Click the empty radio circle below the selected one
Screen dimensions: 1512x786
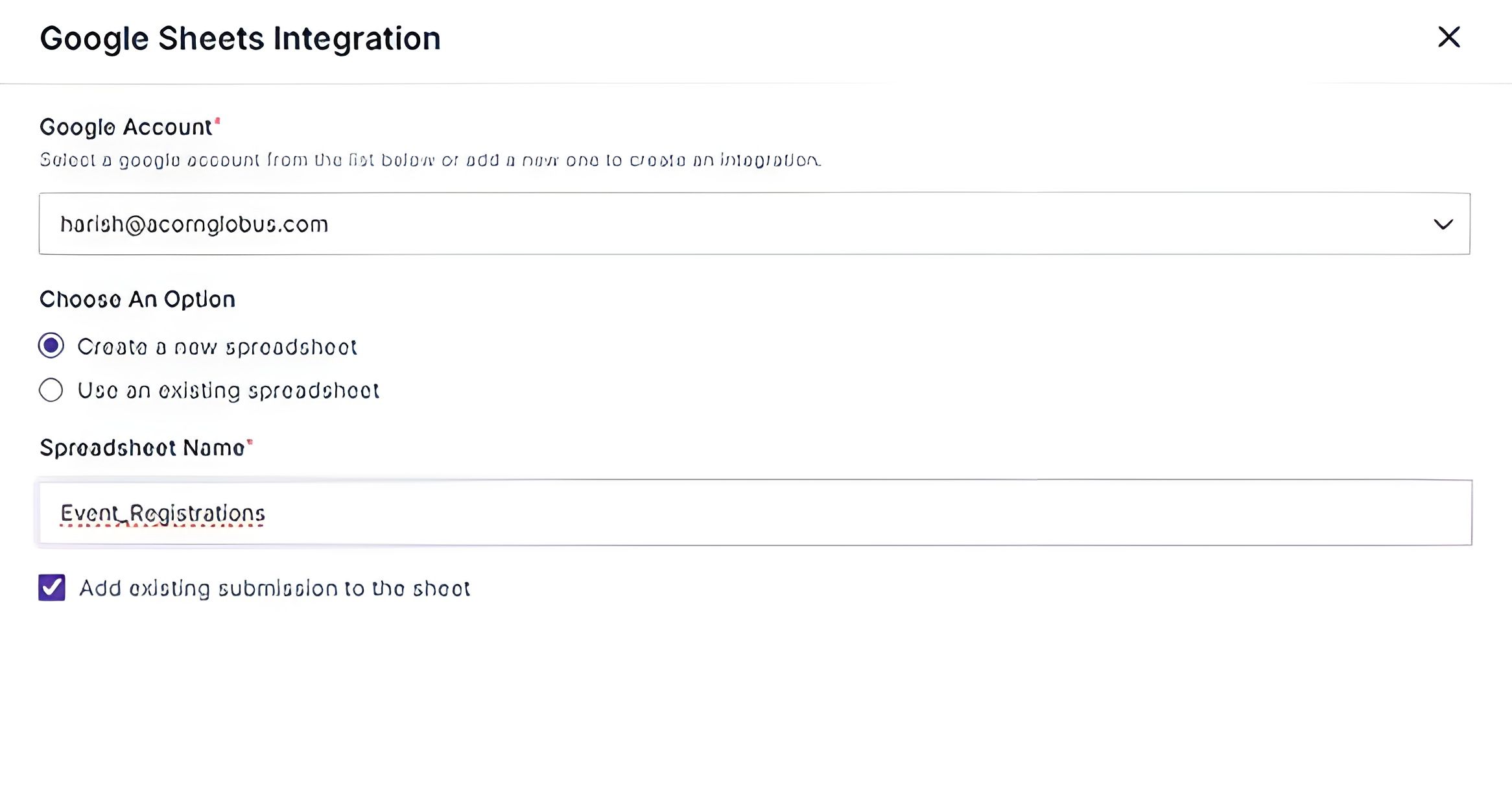click(x=51, y=390)
